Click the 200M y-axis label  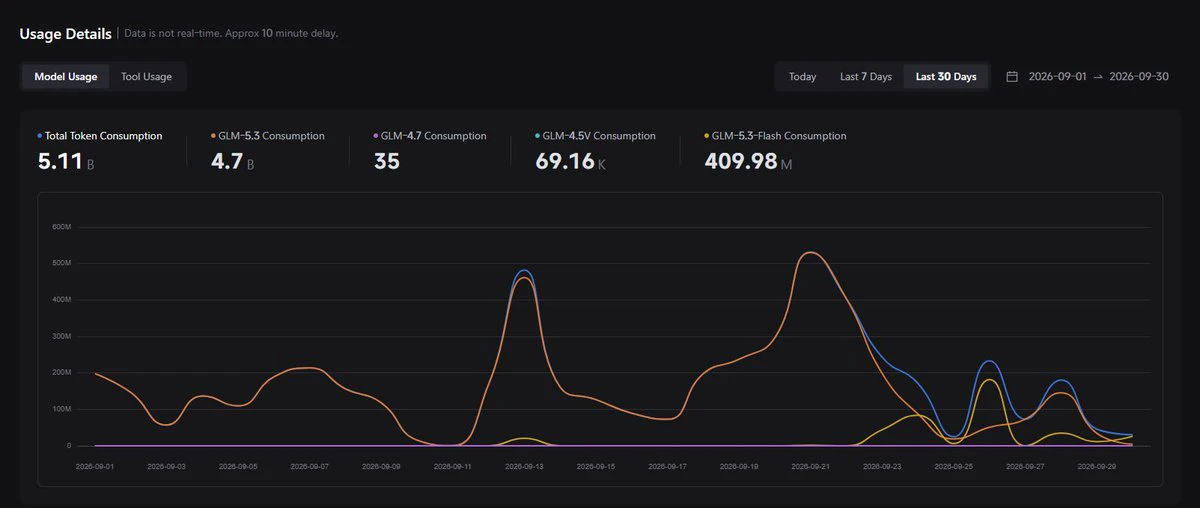(61, 373)
